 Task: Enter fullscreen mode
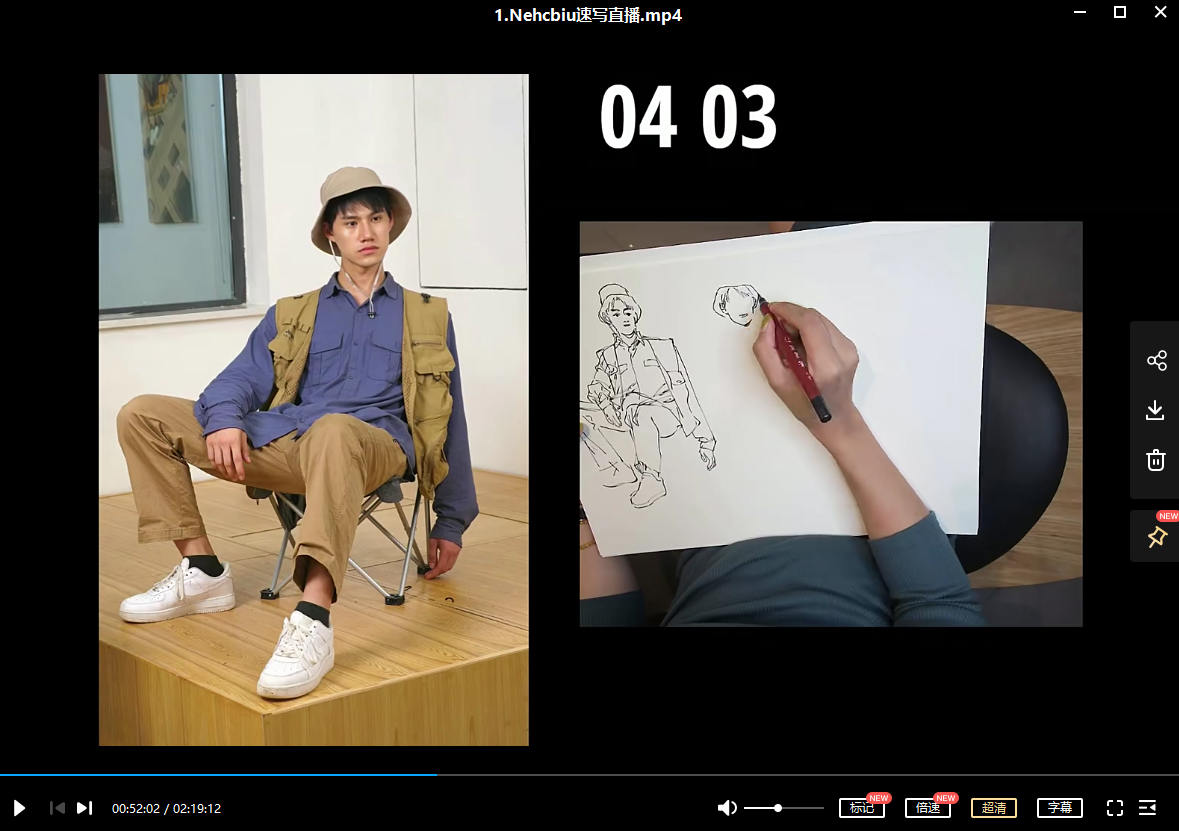coord(1115,808)
